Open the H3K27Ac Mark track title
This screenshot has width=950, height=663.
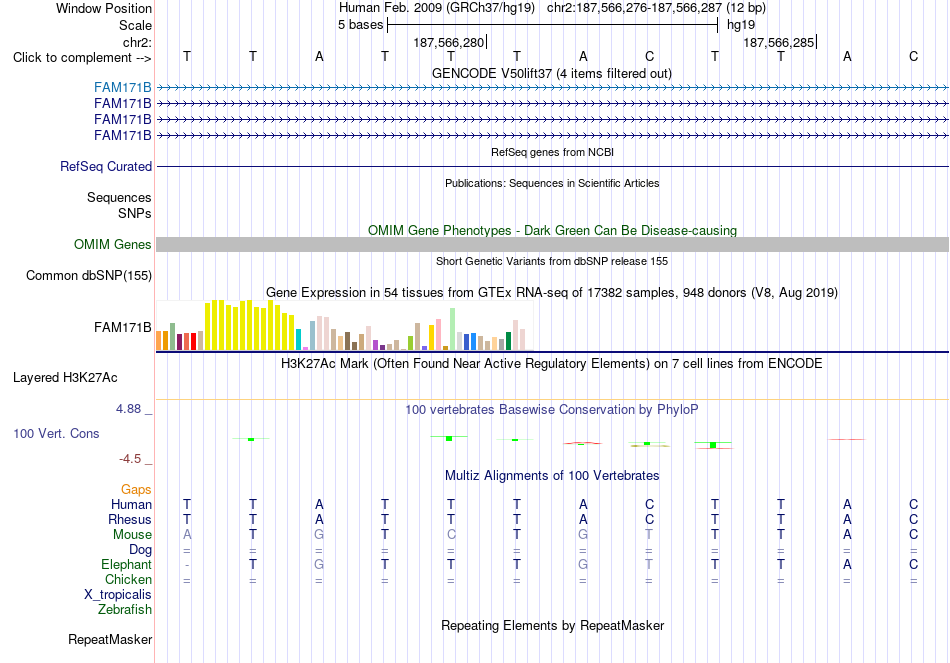tap(551, 364)
